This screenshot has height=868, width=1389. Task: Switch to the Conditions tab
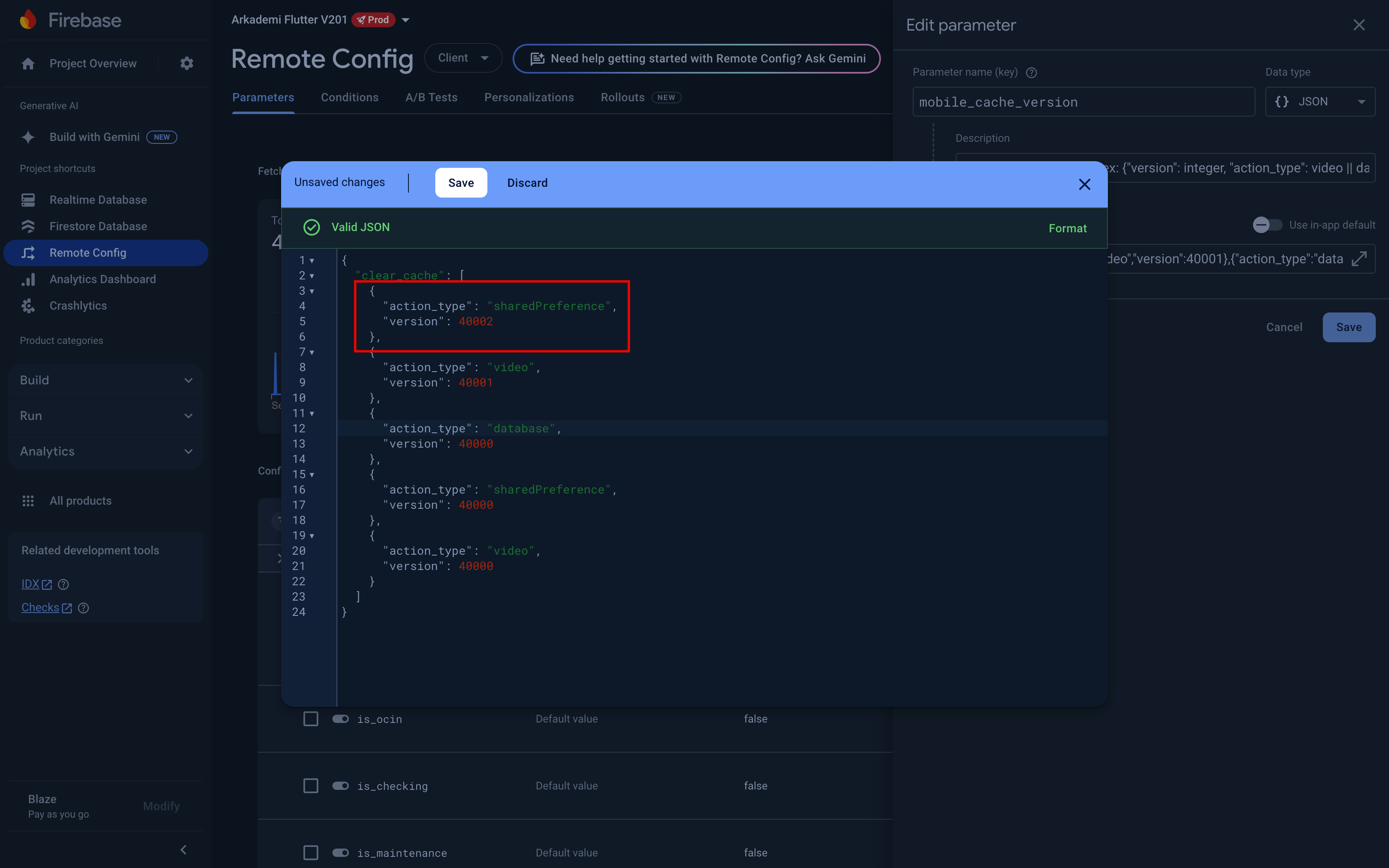point(350,97)
